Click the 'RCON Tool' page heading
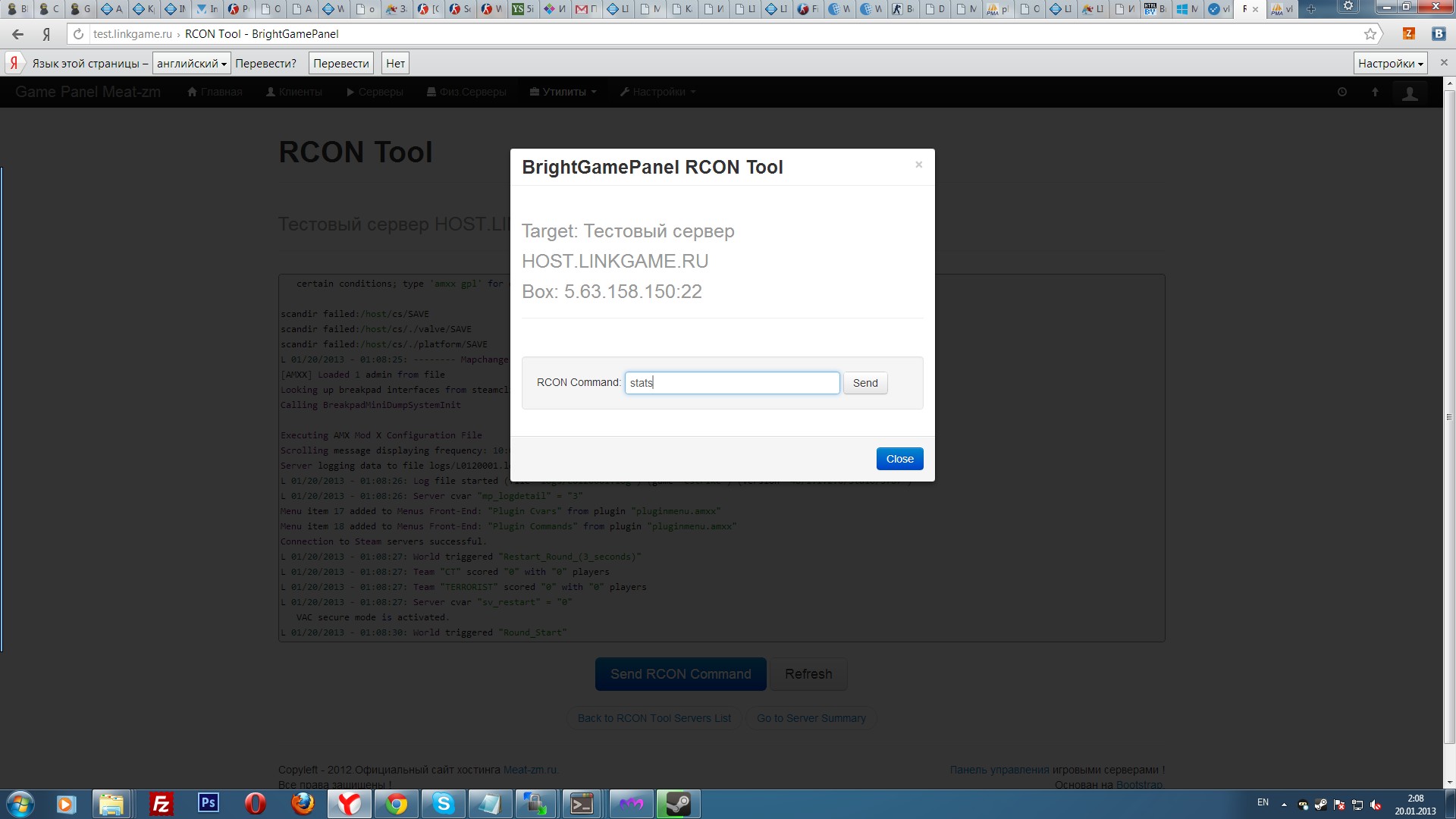Viewport: 1456px width, 819px height. pos(356,152)
